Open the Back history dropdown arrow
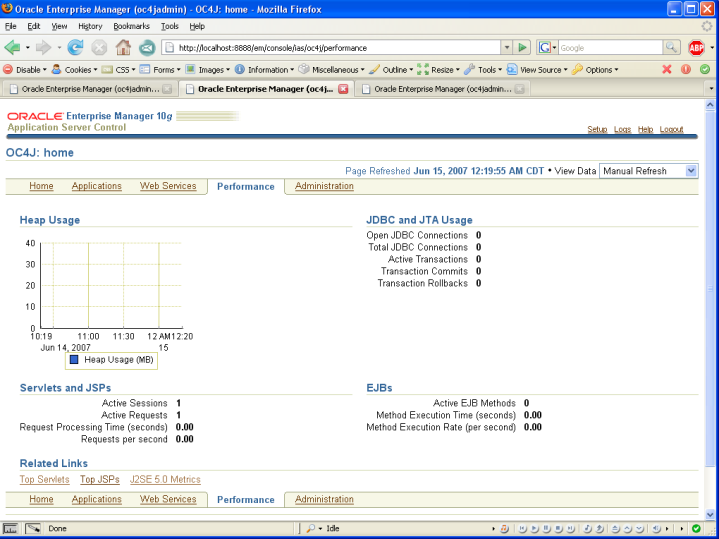This screenshot has width=719, height=539. click(28, 47)
